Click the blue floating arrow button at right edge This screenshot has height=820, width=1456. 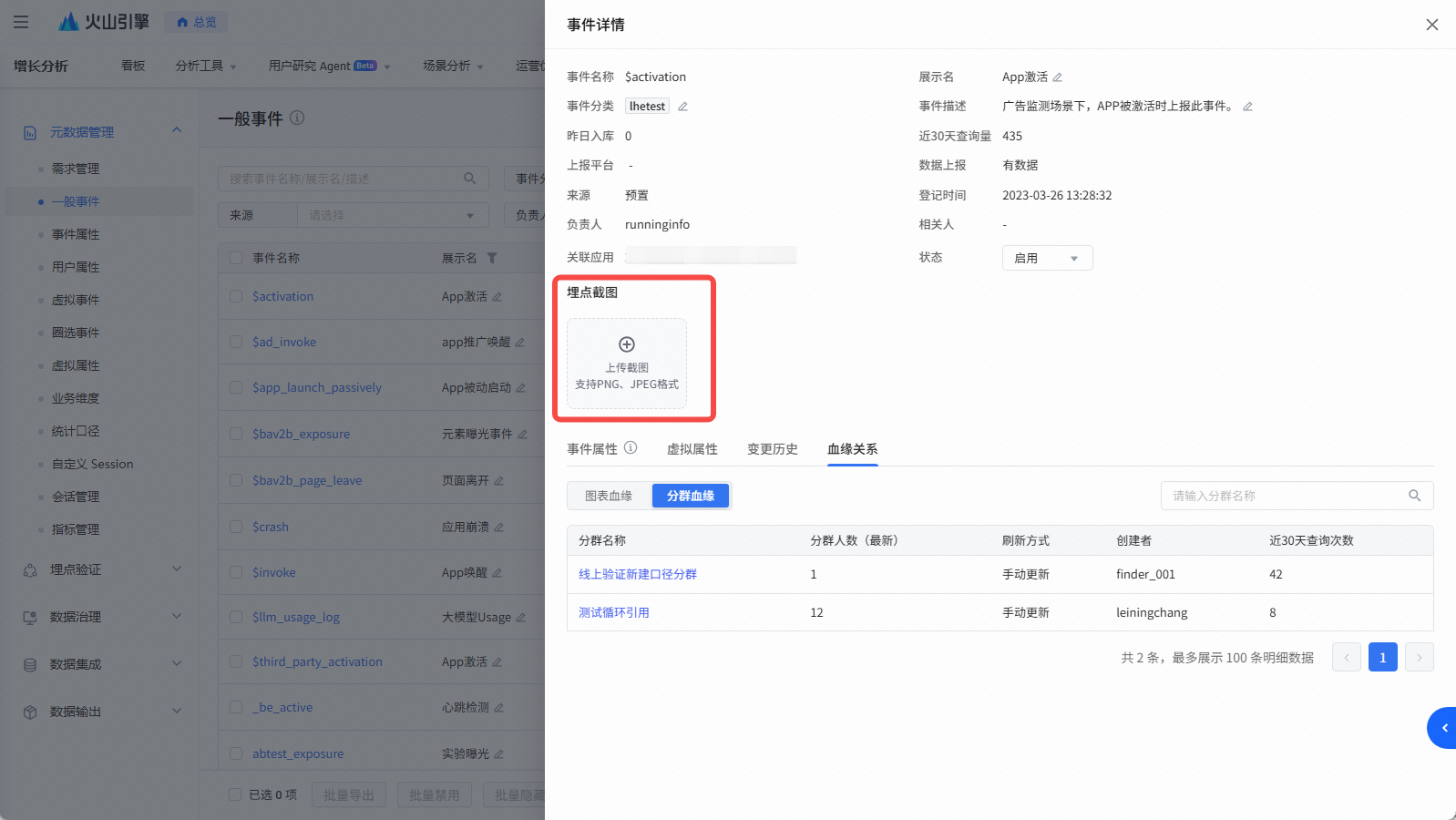point(1443,727)
